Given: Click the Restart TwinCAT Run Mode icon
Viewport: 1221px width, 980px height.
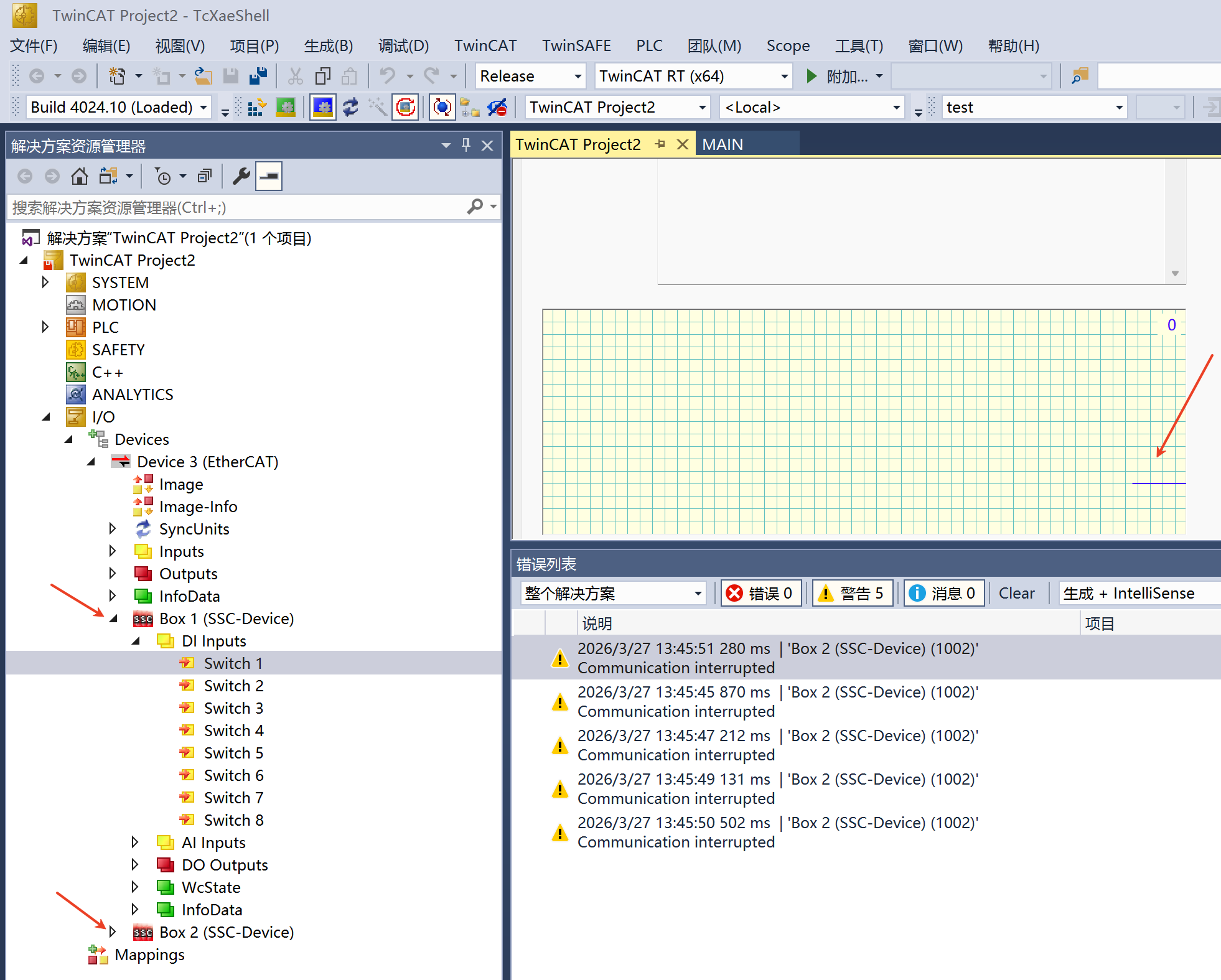Looking at the screenshot, I should [x=286, y=107].
